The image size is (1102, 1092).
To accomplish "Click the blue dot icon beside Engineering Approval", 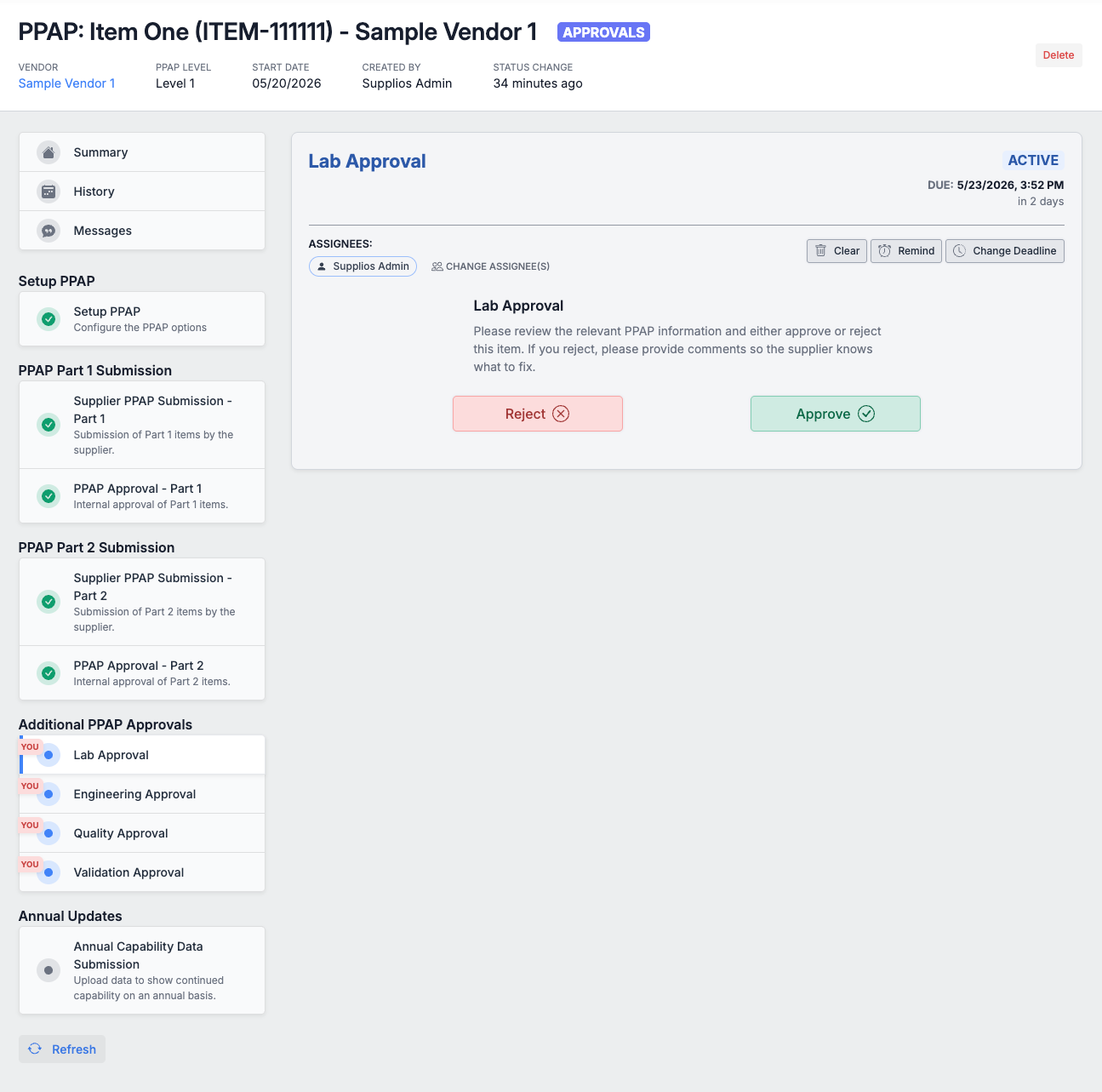I will click(49, 794).
